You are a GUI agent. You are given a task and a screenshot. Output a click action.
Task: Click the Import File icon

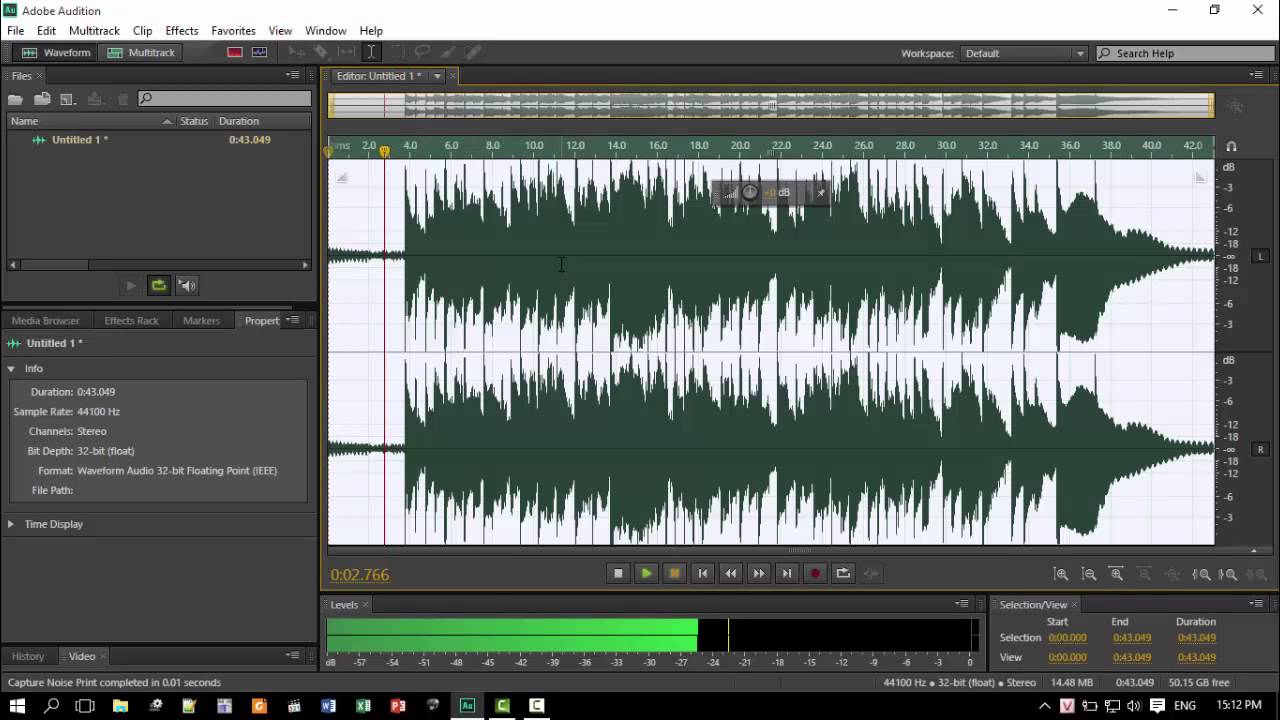coord(42,99)
